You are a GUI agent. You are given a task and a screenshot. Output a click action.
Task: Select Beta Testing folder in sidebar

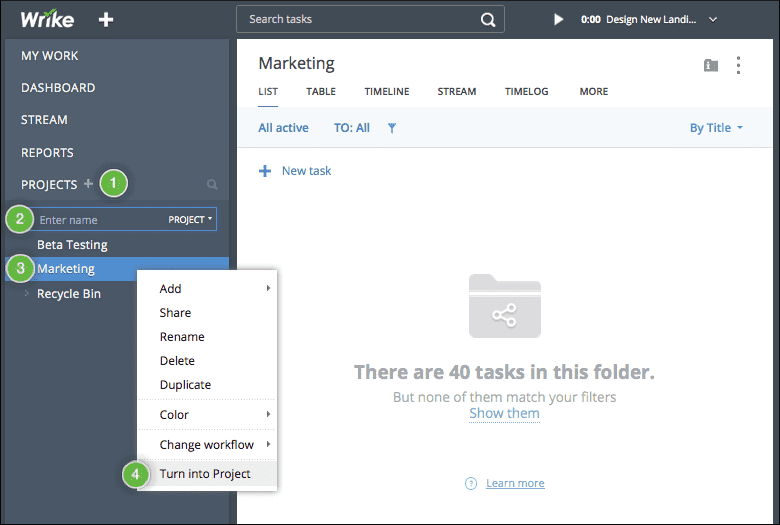point(72,245)
